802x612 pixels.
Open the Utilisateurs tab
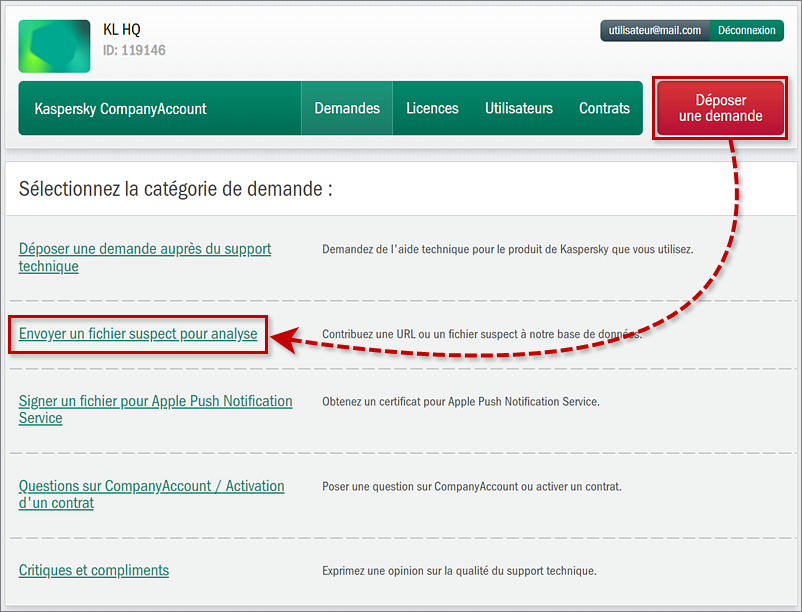pyautogui.click(x=519, y=108)
